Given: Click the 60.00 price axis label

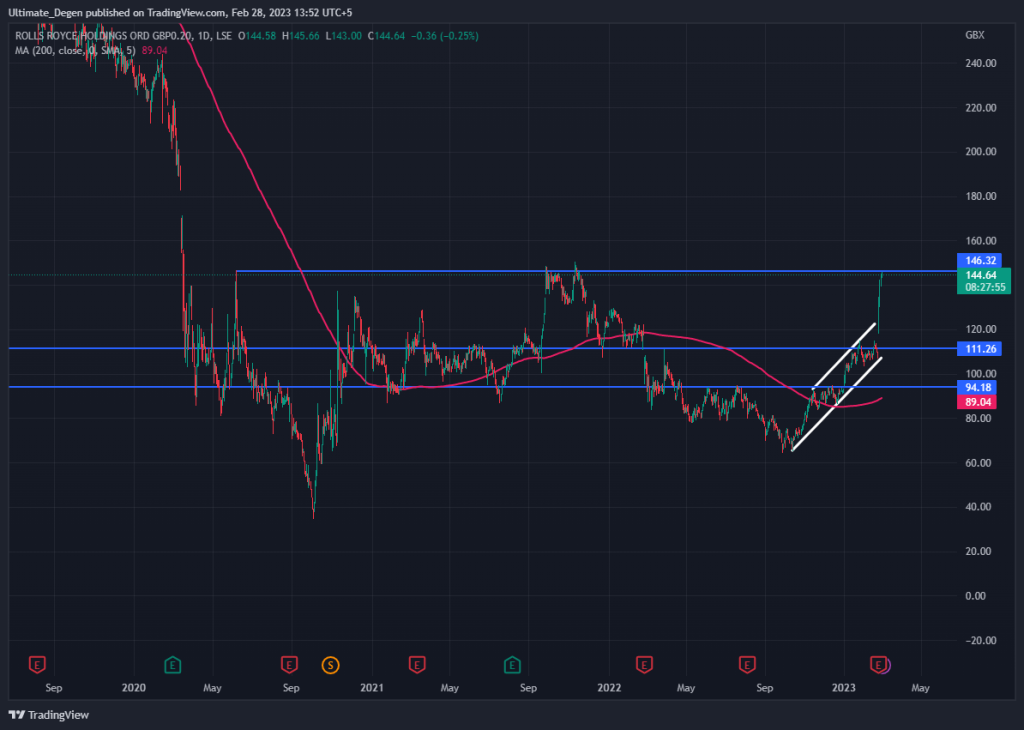Looking at the screenshot, I should click(x=978, y=463).
